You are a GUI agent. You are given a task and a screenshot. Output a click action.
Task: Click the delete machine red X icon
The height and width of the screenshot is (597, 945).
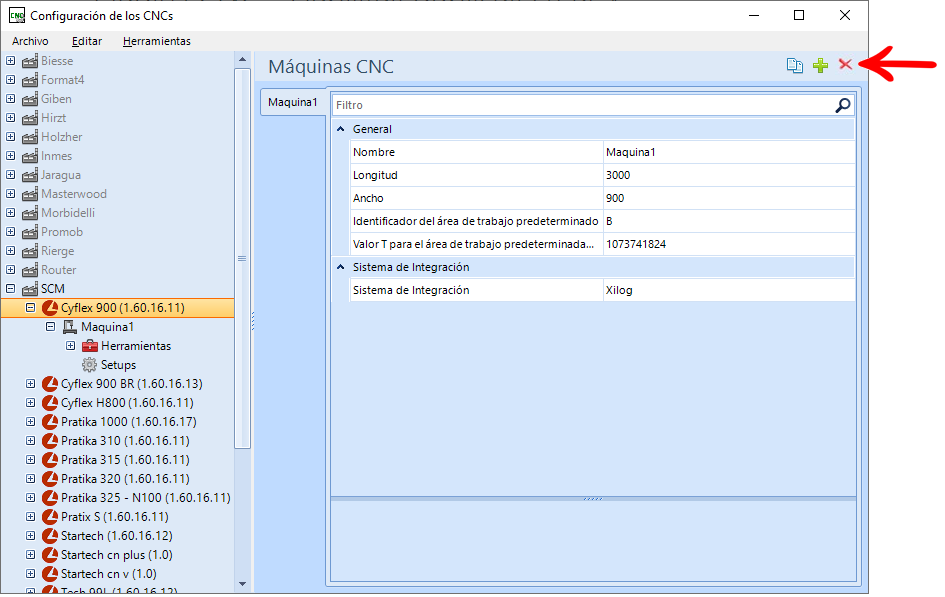tap(845, 64)
